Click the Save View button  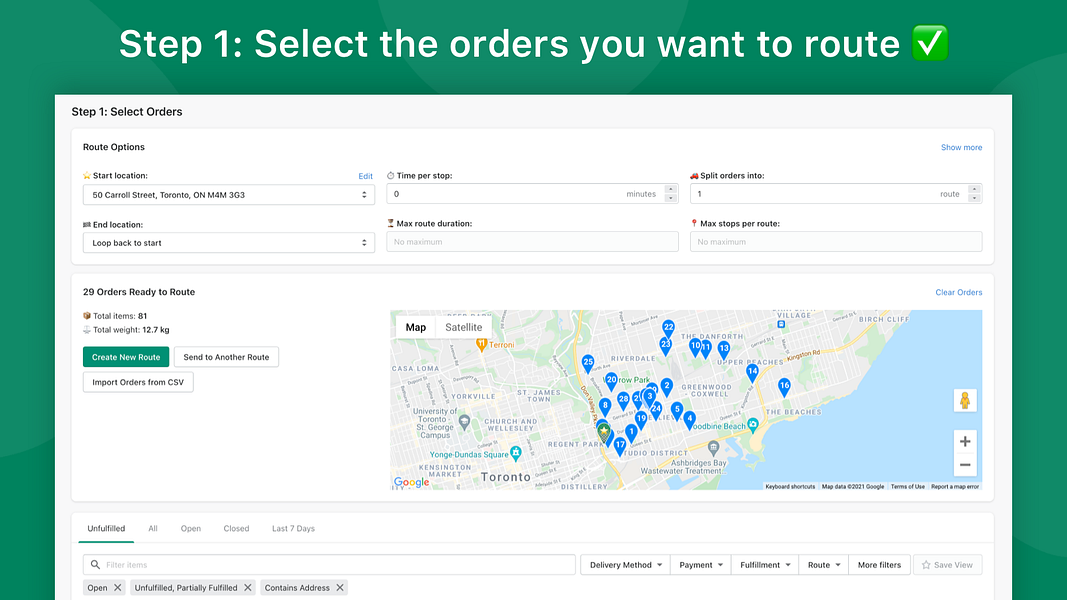point(947,565)
